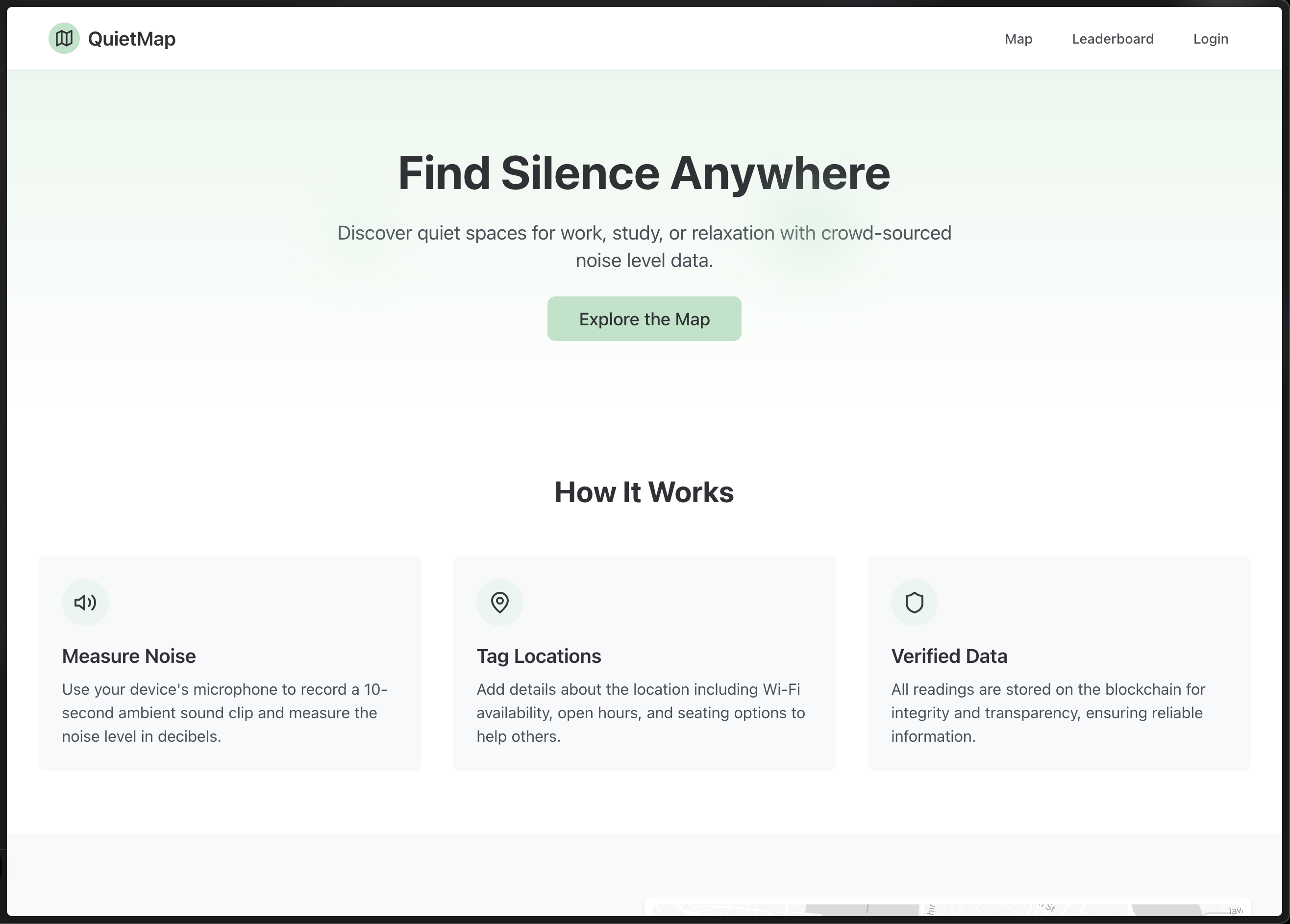Select the Verified Data card title
1290x924 pixels.
coord(949,656)
